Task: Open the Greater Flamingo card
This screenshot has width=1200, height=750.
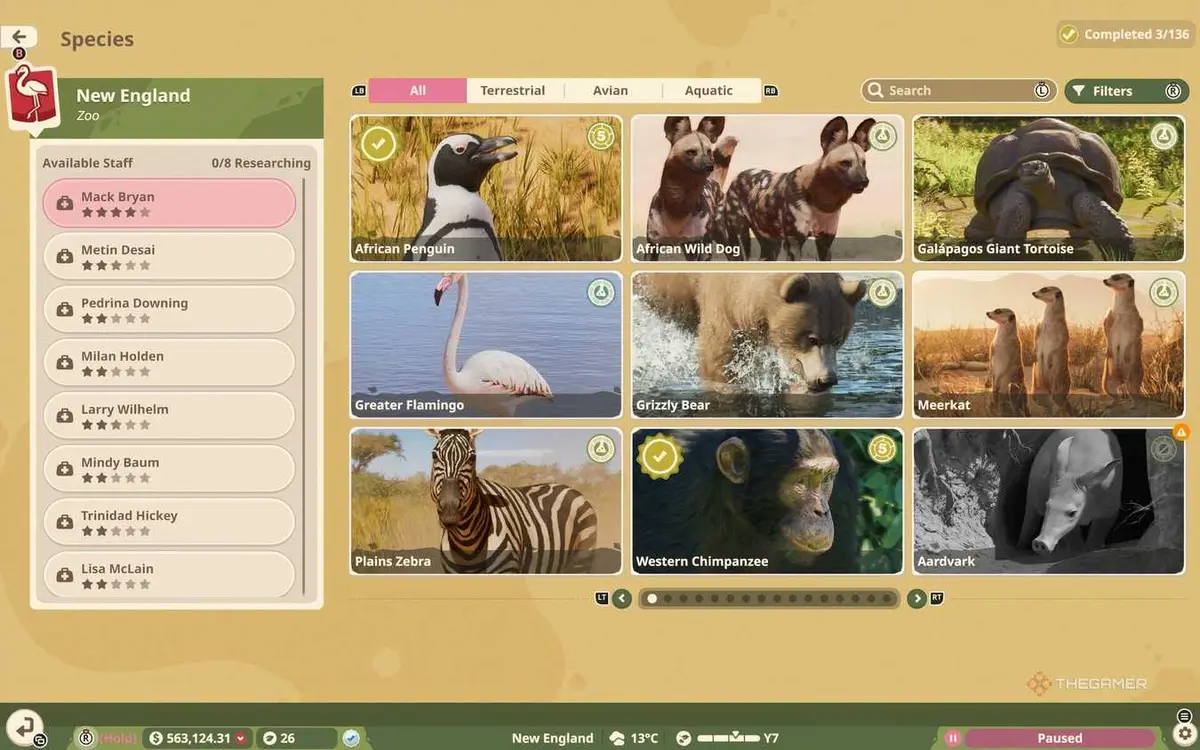Action: pos(486,345)
